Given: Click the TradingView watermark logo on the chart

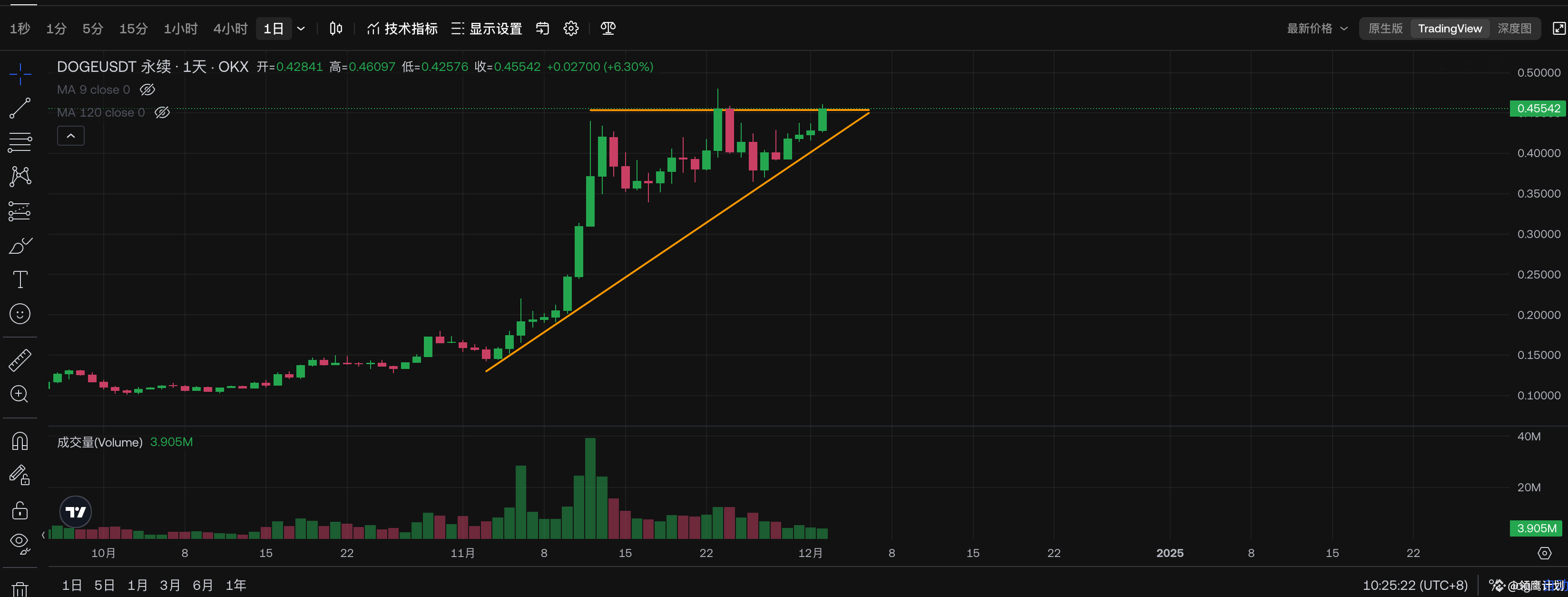Looking at the screenshot, I should click(x=74, y=512).
